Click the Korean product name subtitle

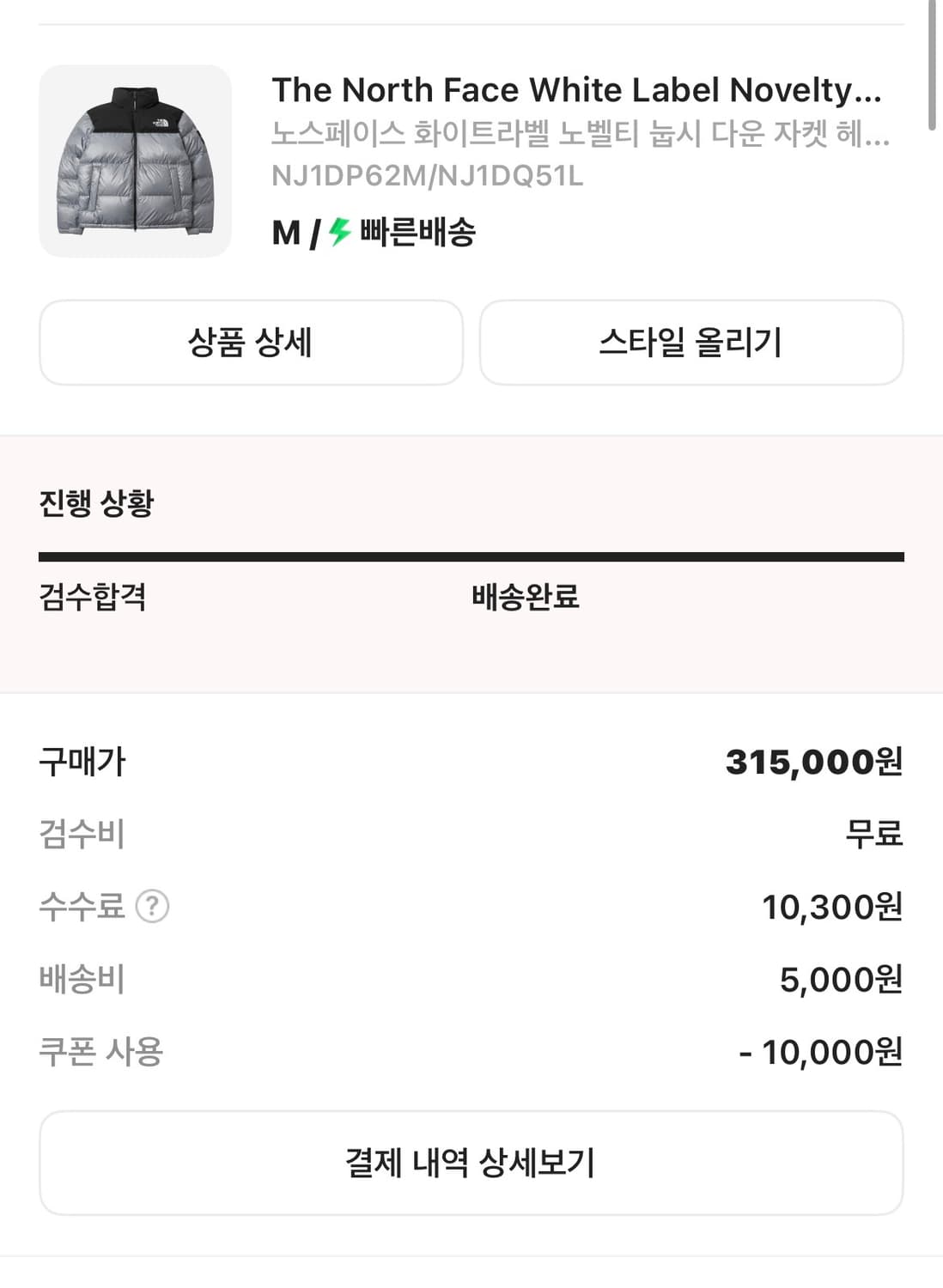pyautogui.click(x=580, y=134)
